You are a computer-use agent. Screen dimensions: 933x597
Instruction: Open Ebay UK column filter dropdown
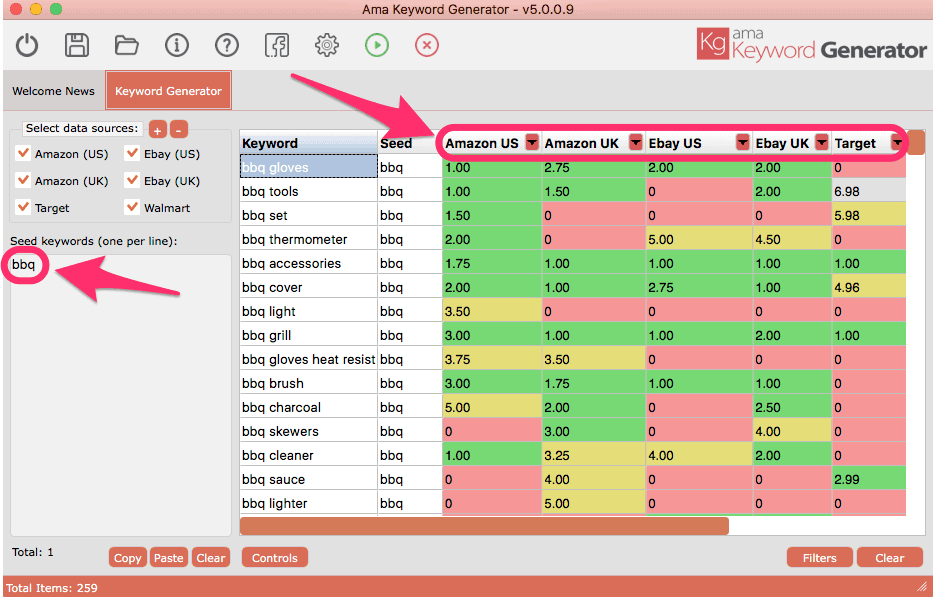click(822, 142)
